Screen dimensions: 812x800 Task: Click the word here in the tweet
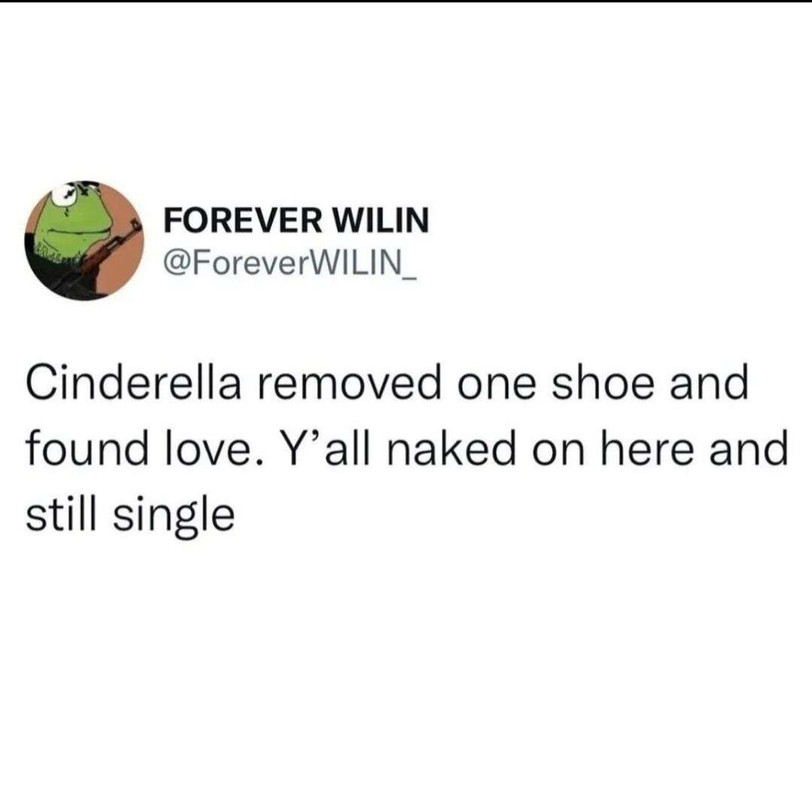click(646, 448)
